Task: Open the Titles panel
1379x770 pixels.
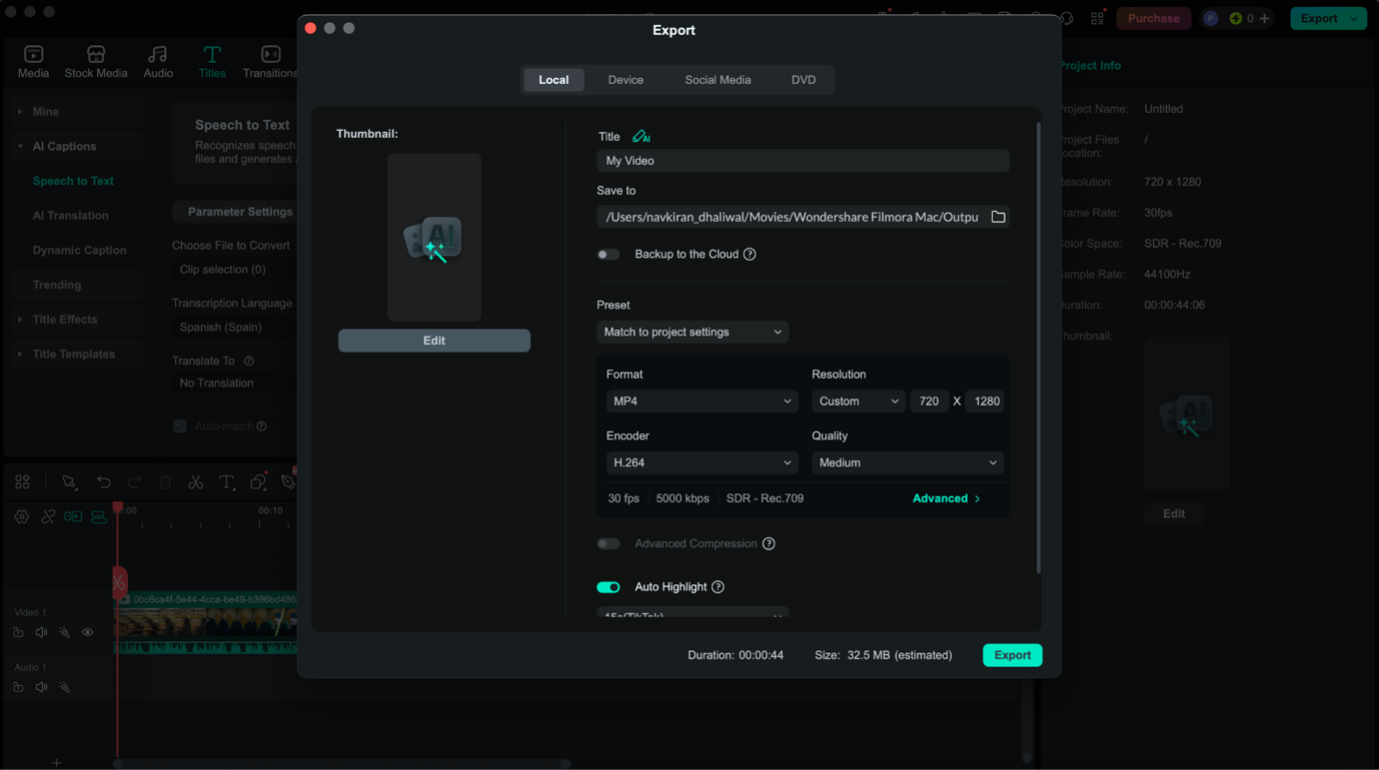Action: (211, 60)
